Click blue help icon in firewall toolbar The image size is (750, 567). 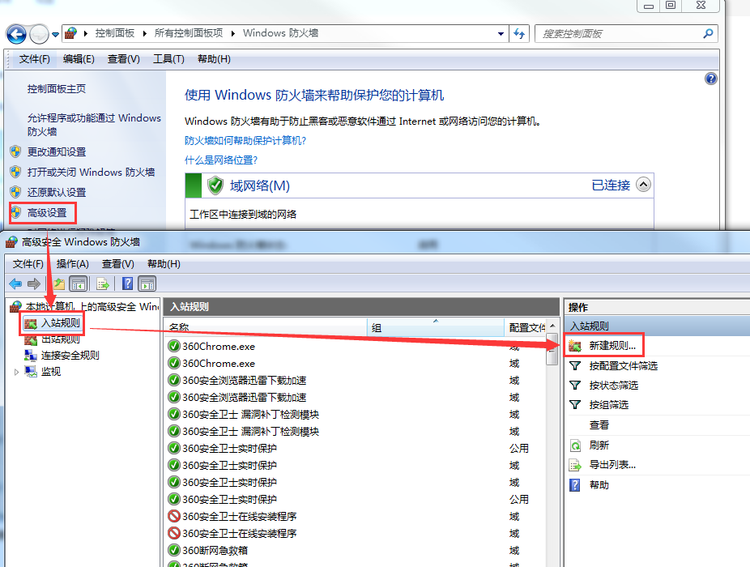(x=128, y=284)
